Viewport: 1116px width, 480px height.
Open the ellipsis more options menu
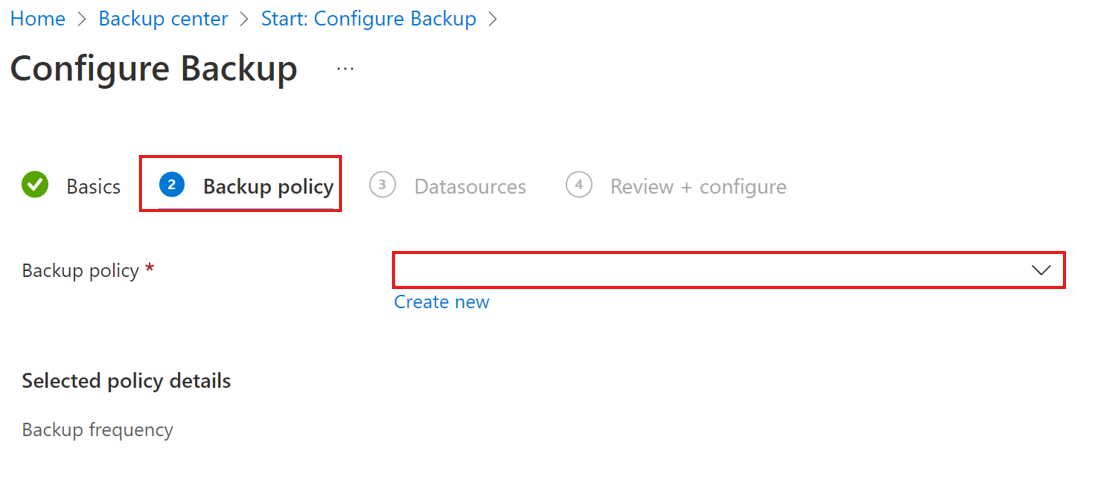pos(345,69)
